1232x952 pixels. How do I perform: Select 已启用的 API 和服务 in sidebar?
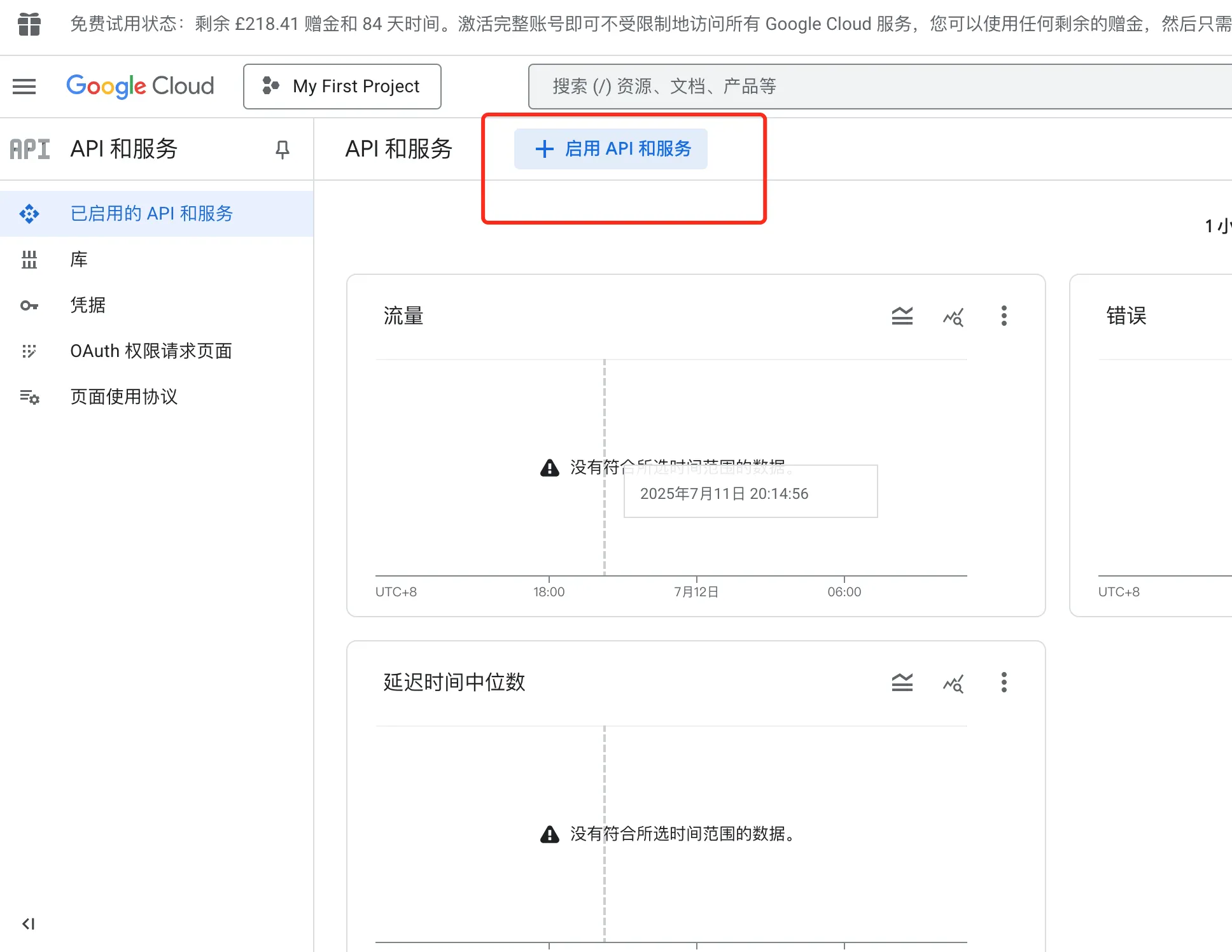152,214
